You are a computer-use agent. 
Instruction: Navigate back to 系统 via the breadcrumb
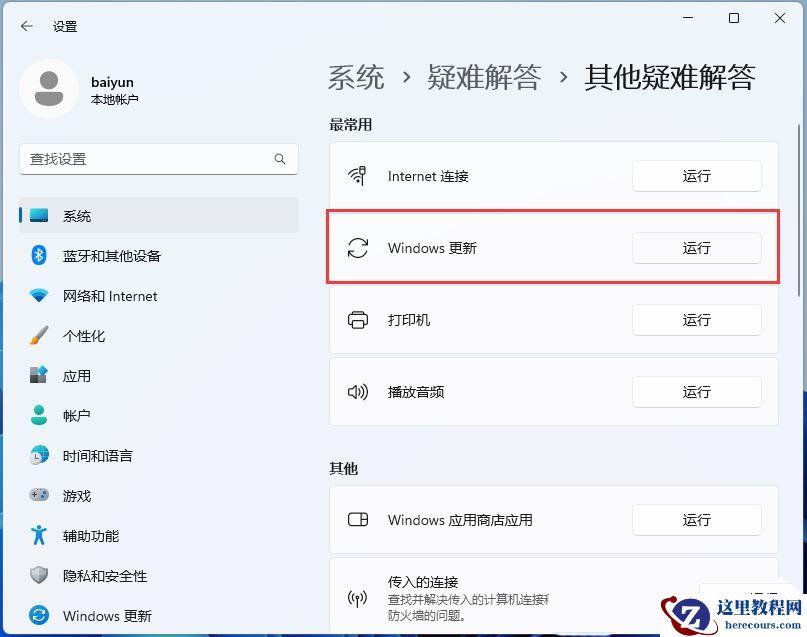click(355, 77)
